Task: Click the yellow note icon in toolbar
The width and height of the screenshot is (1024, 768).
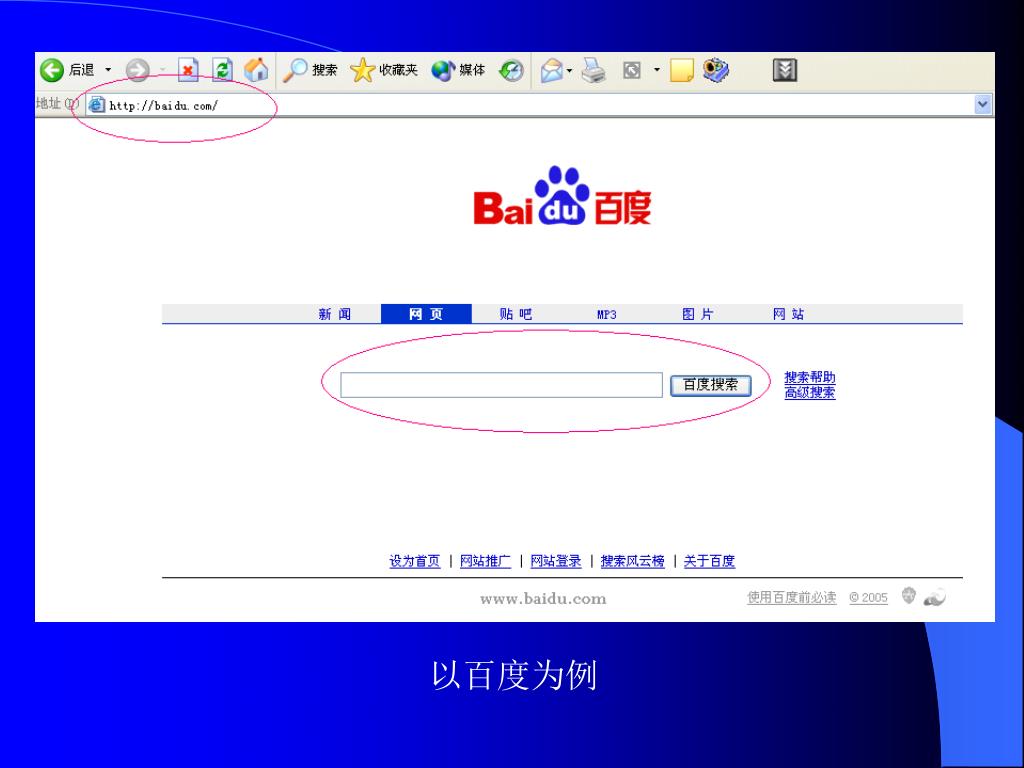Action: click(x=681, y=70)
